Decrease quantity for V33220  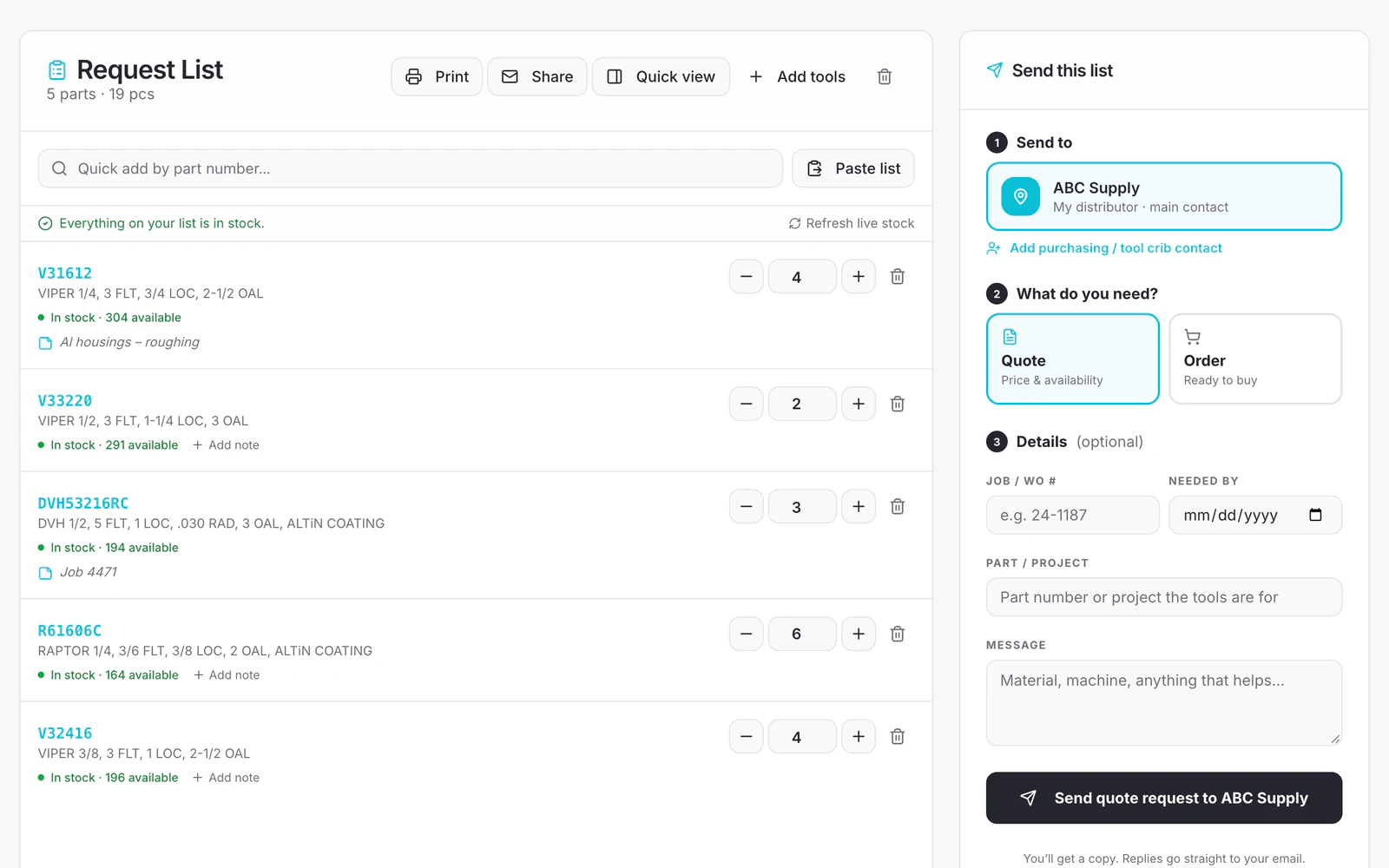[x=746, y=404]
